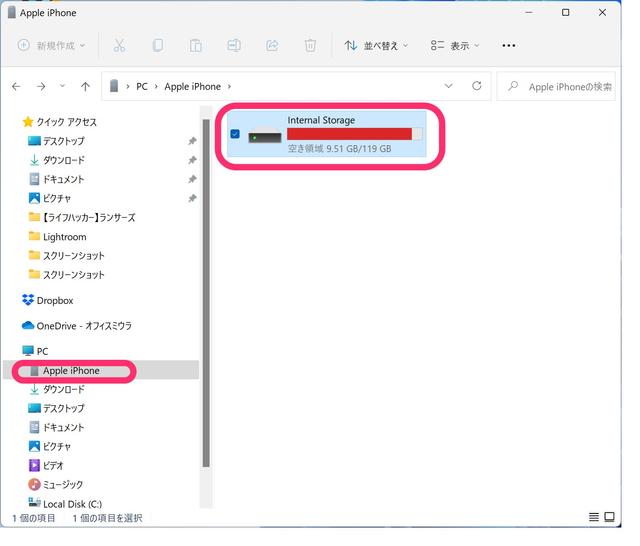Click the Copy icon in toolbar
Viewport: 640px width, 546px height.
point(158,45)
